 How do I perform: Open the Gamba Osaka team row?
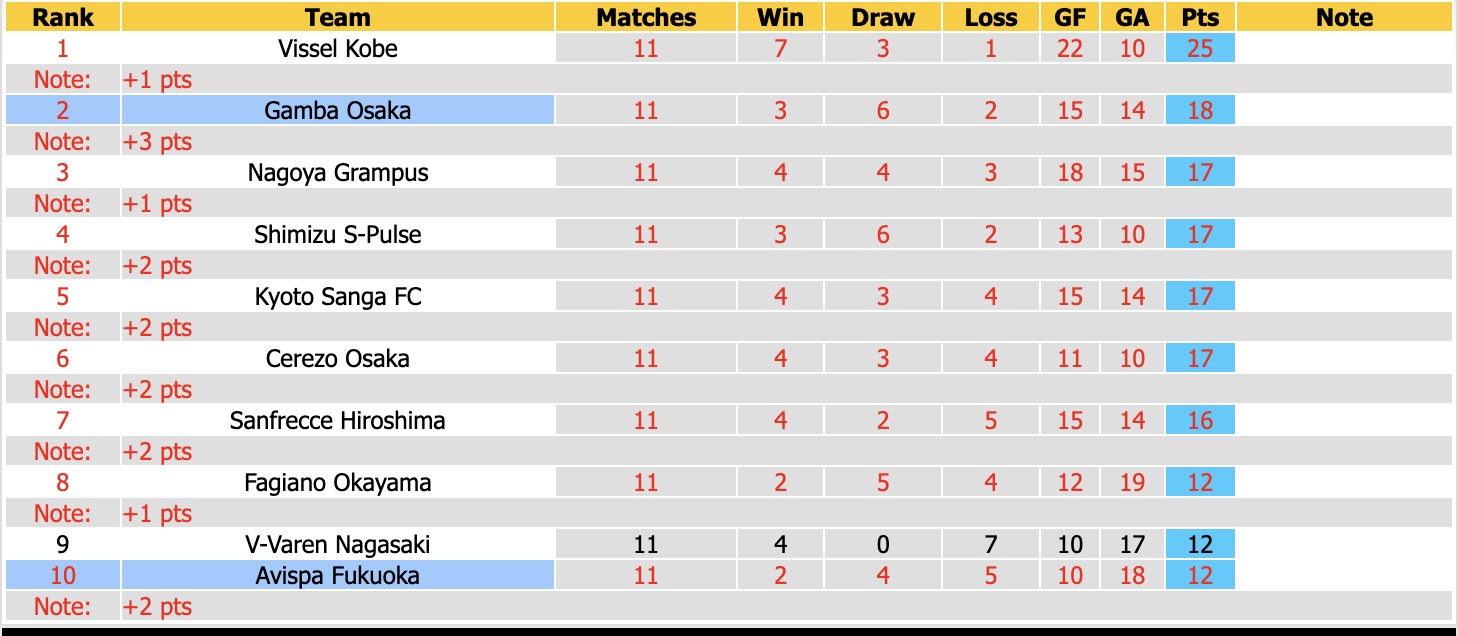tap(338, 110)
